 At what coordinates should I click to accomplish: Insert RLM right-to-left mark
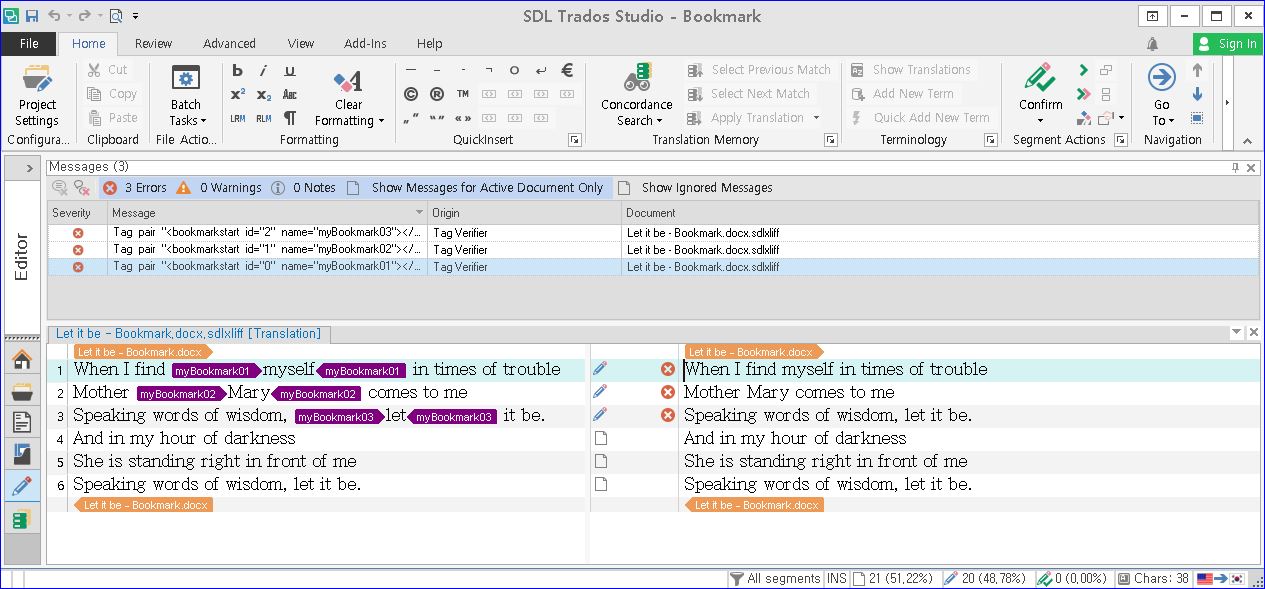(263, 118)
